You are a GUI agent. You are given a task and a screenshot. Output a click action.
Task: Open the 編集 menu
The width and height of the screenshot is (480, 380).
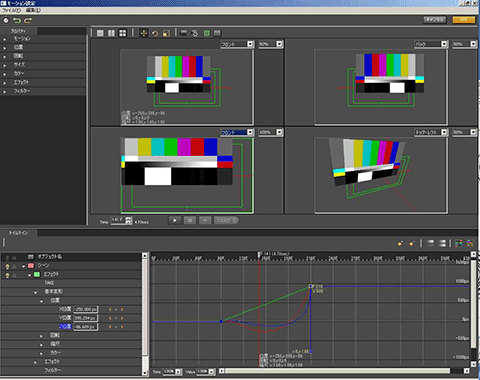point(33,10)
